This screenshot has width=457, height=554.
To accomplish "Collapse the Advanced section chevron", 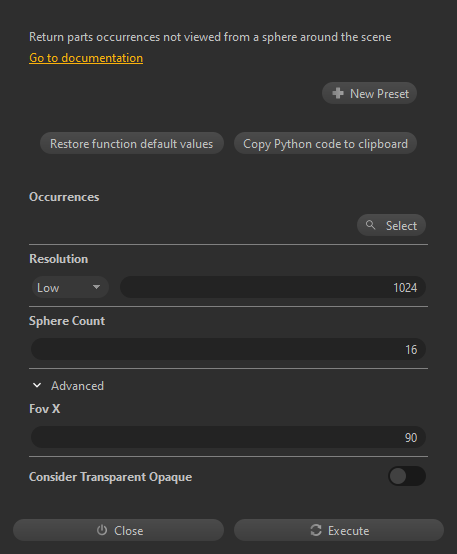I will [37, 385].
